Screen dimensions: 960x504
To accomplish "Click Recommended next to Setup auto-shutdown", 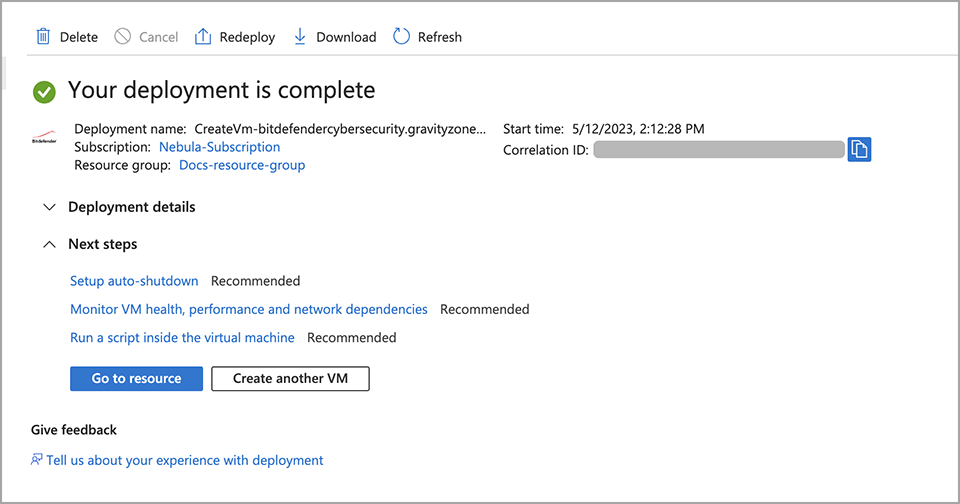I will [x=255, y=281].
